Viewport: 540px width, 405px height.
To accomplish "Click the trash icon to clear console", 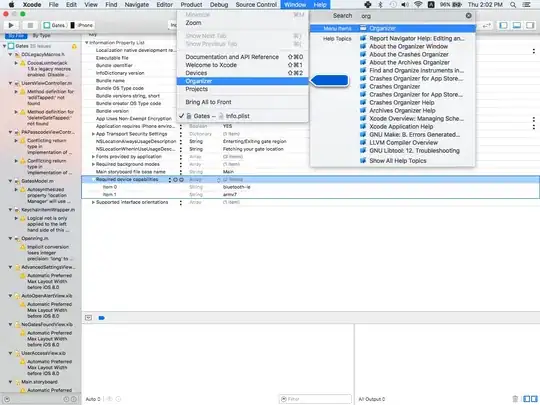I will point(515,399).
